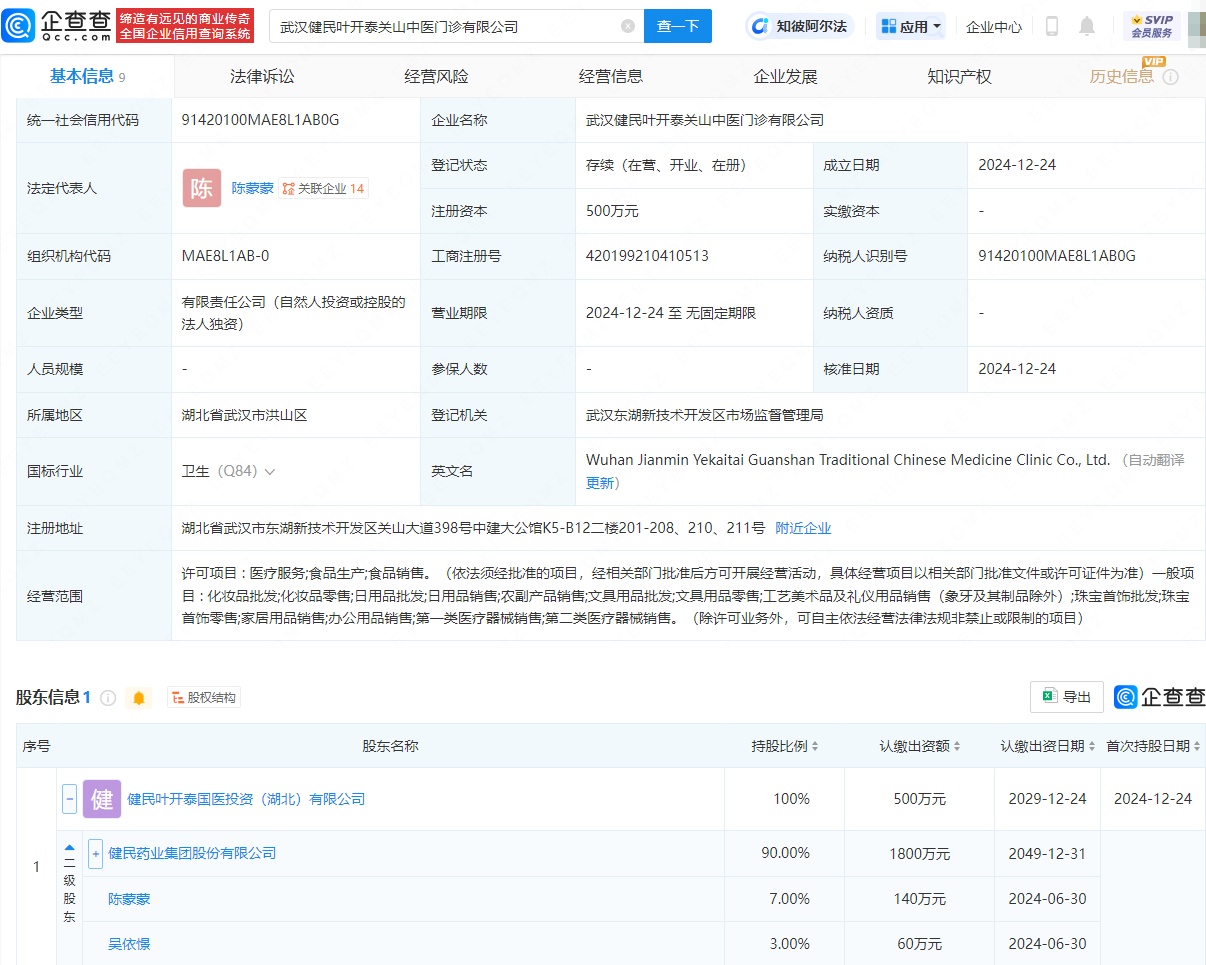Screen dimensions: 1206x965
Task: Click registration number 420199210410513
Action: pyautogui.click(x=647, y=256)
